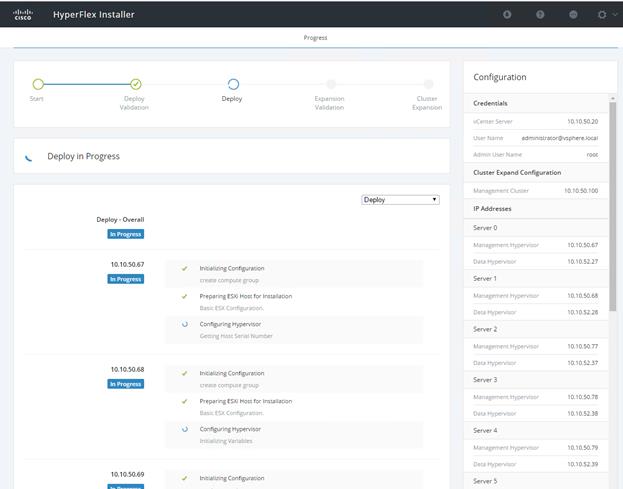The height and width of the screenshot is (489, 623).
Task: Click the IP Addresses section header
Action: click(x=492, y=209)
